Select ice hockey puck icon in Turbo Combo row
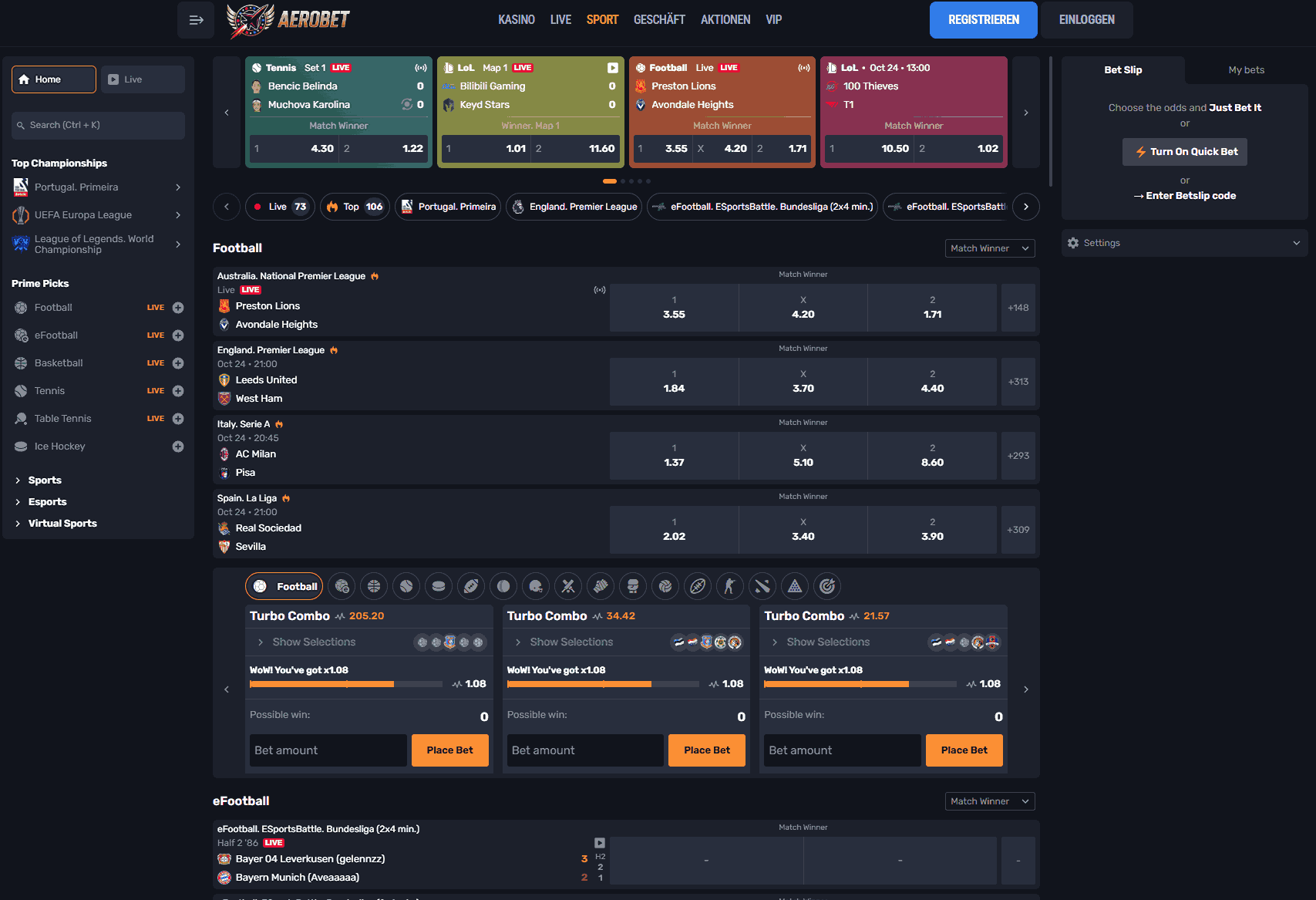 [x=439, y=586]
